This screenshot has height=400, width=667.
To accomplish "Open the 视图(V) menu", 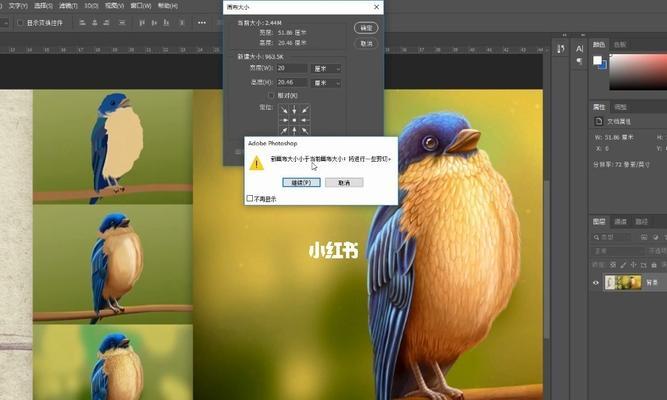I will click(x=114, y=6).
